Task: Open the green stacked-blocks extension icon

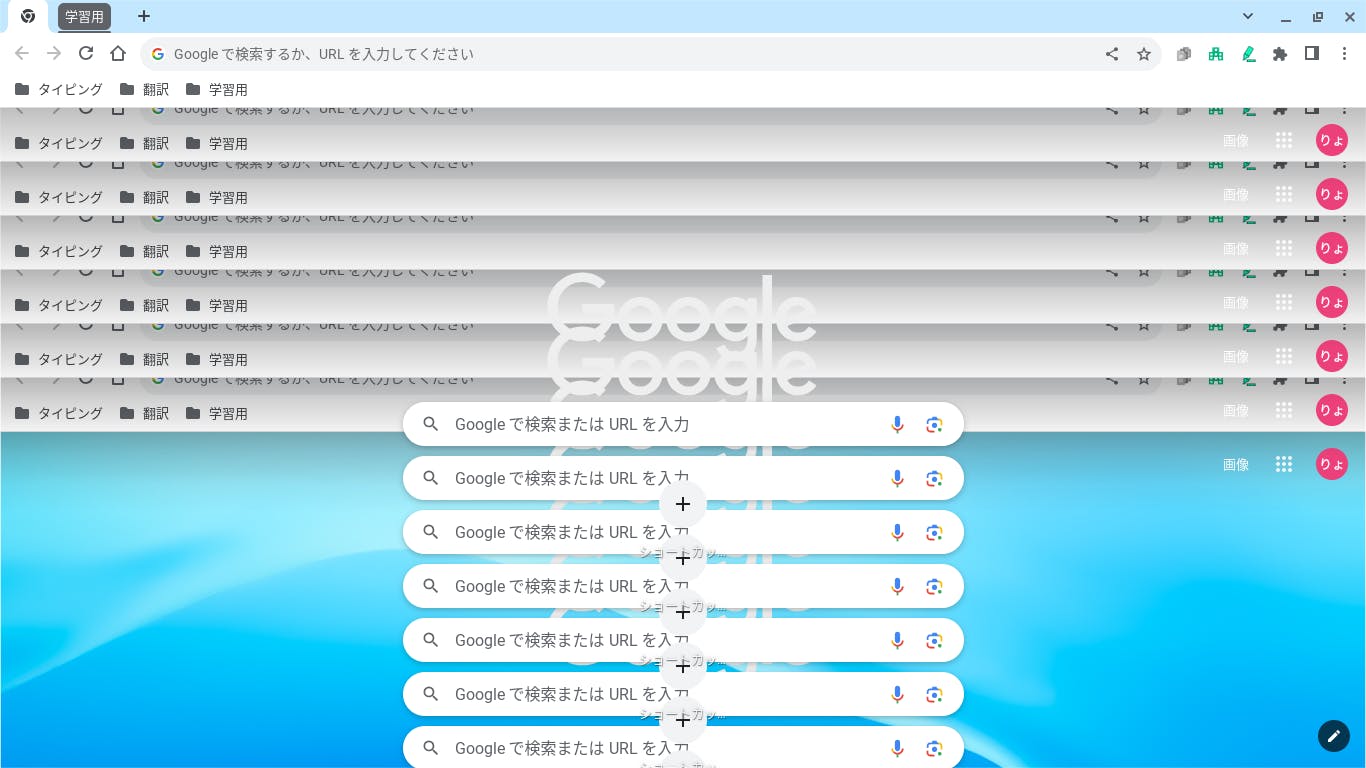Action: tap(1216, 54)
